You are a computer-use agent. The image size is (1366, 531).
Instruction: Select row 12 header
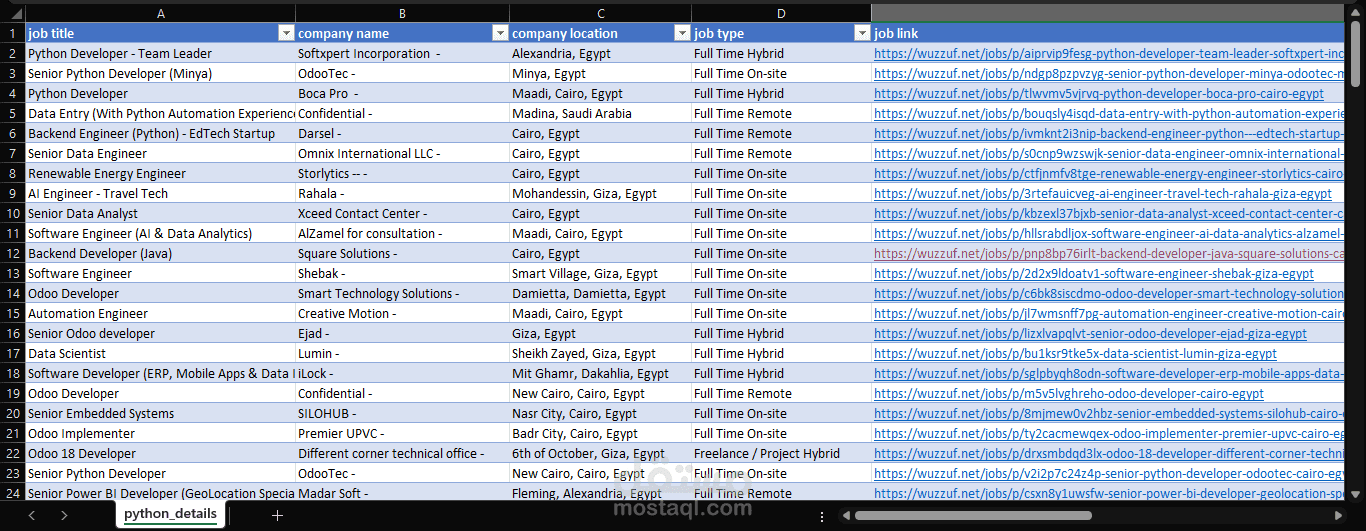tap(12, 253)
